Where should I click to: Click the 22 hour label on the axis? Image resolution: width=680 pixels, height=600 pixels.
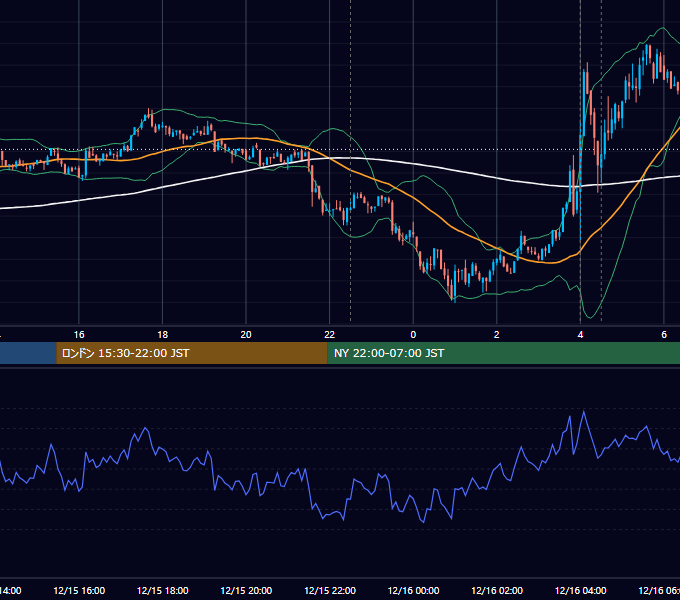330,335
